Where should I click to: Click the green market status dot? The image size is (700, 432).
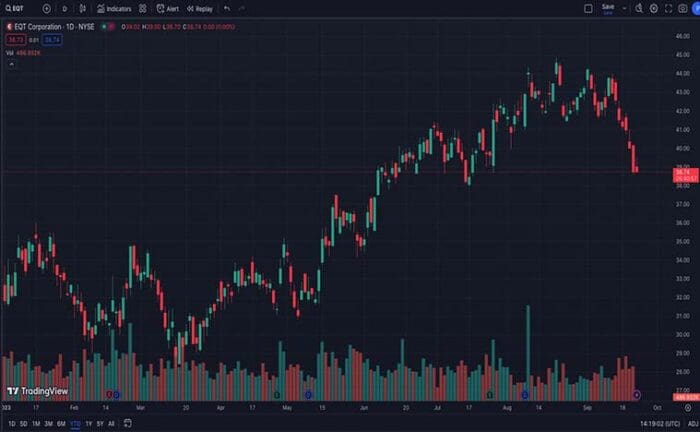[104, 27]
